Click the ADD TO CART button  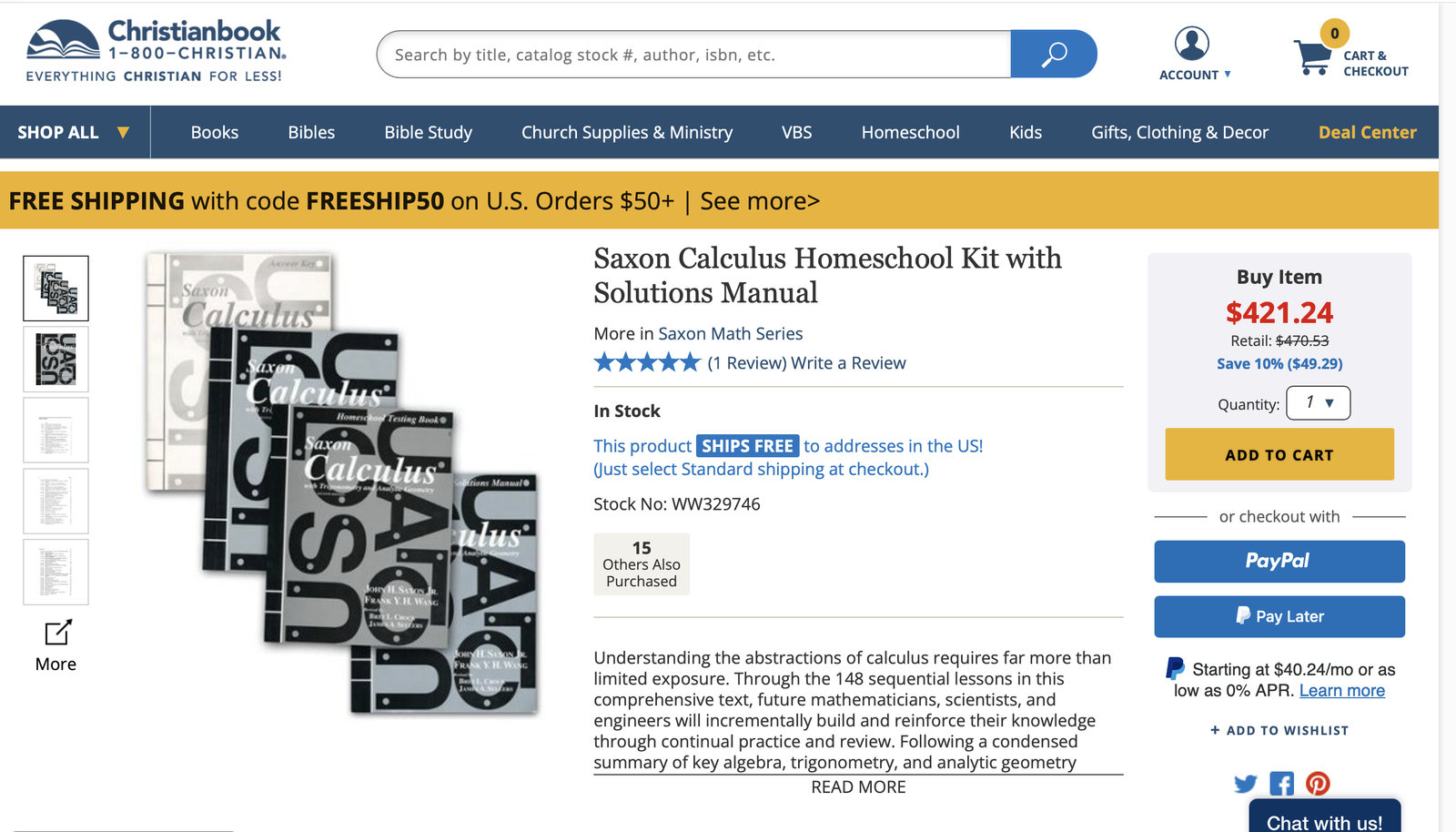pos(1279,454)
